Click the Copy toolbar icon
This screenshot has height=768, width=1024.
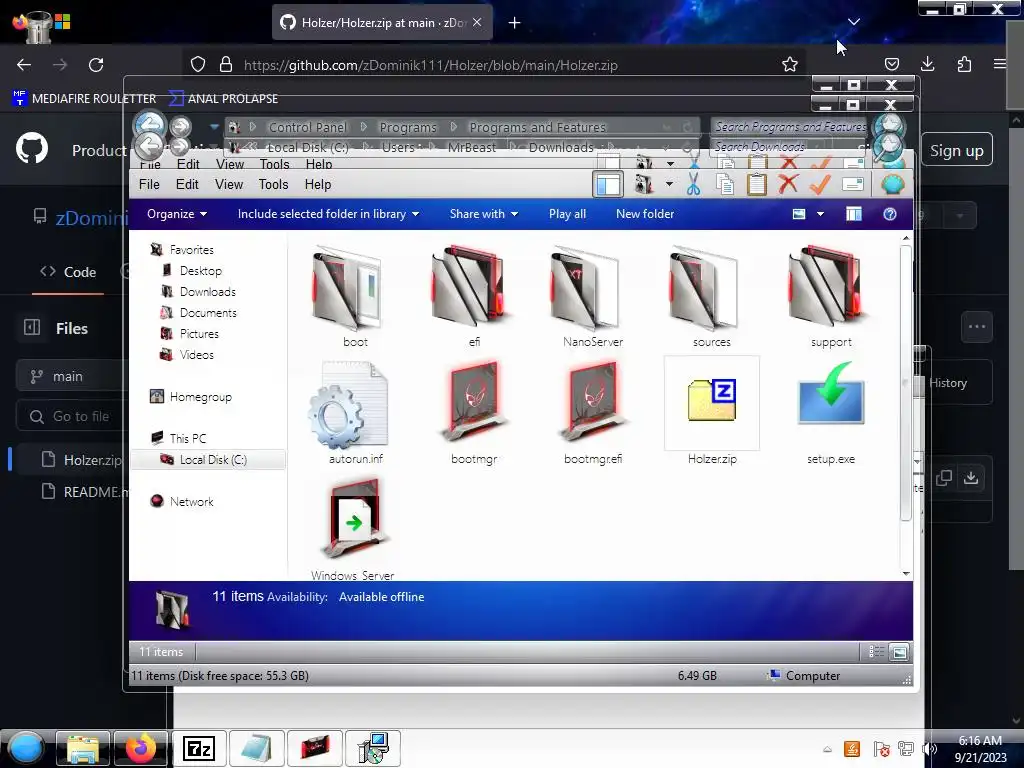(x=725, y=185)
